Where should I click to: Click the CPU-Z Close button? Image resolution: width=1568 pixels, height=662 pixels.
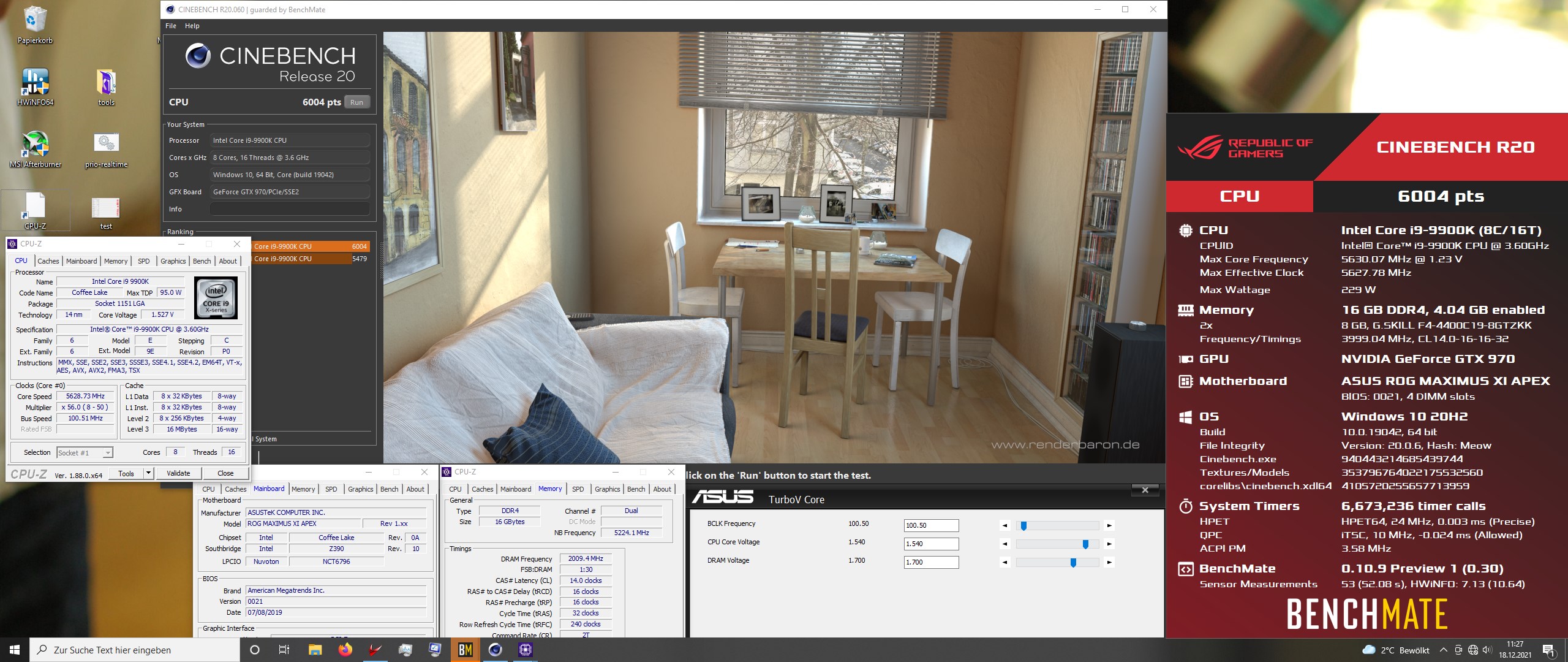[225, 473]
